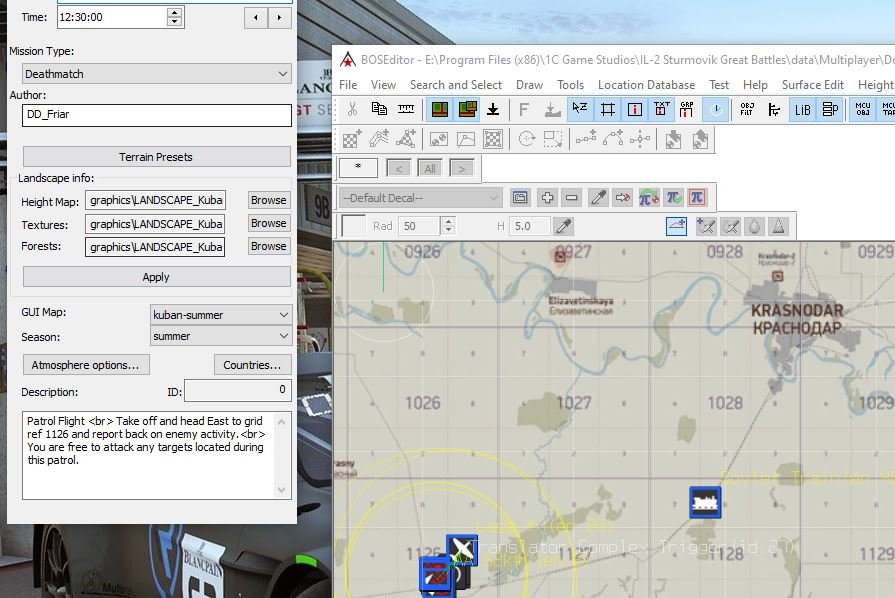Click the Copy icon in toolbar

(x=379, y=109)
